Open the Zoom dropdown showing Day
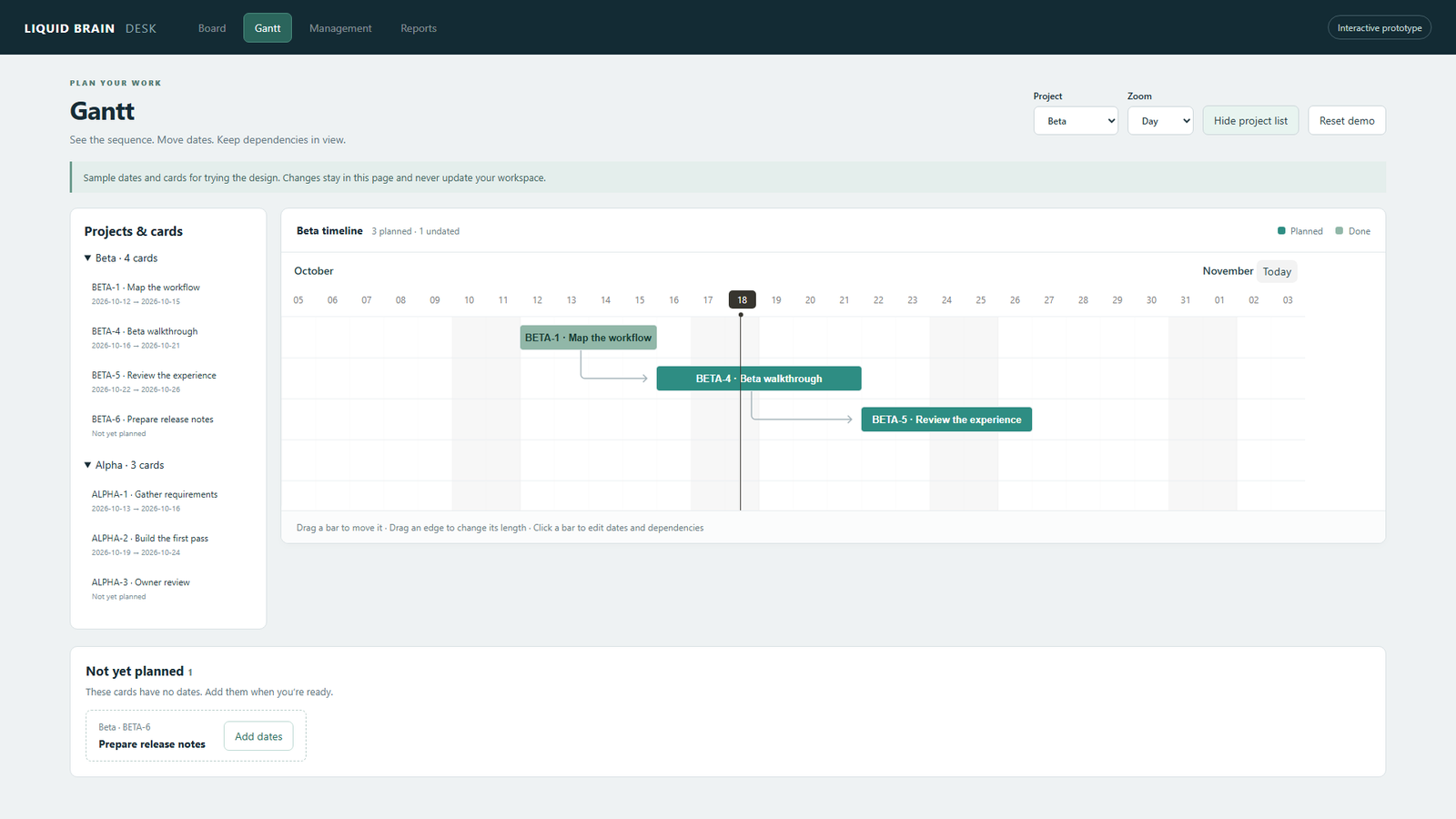The height and width of the screenshot is (819, 1456). coord(1160,121)
